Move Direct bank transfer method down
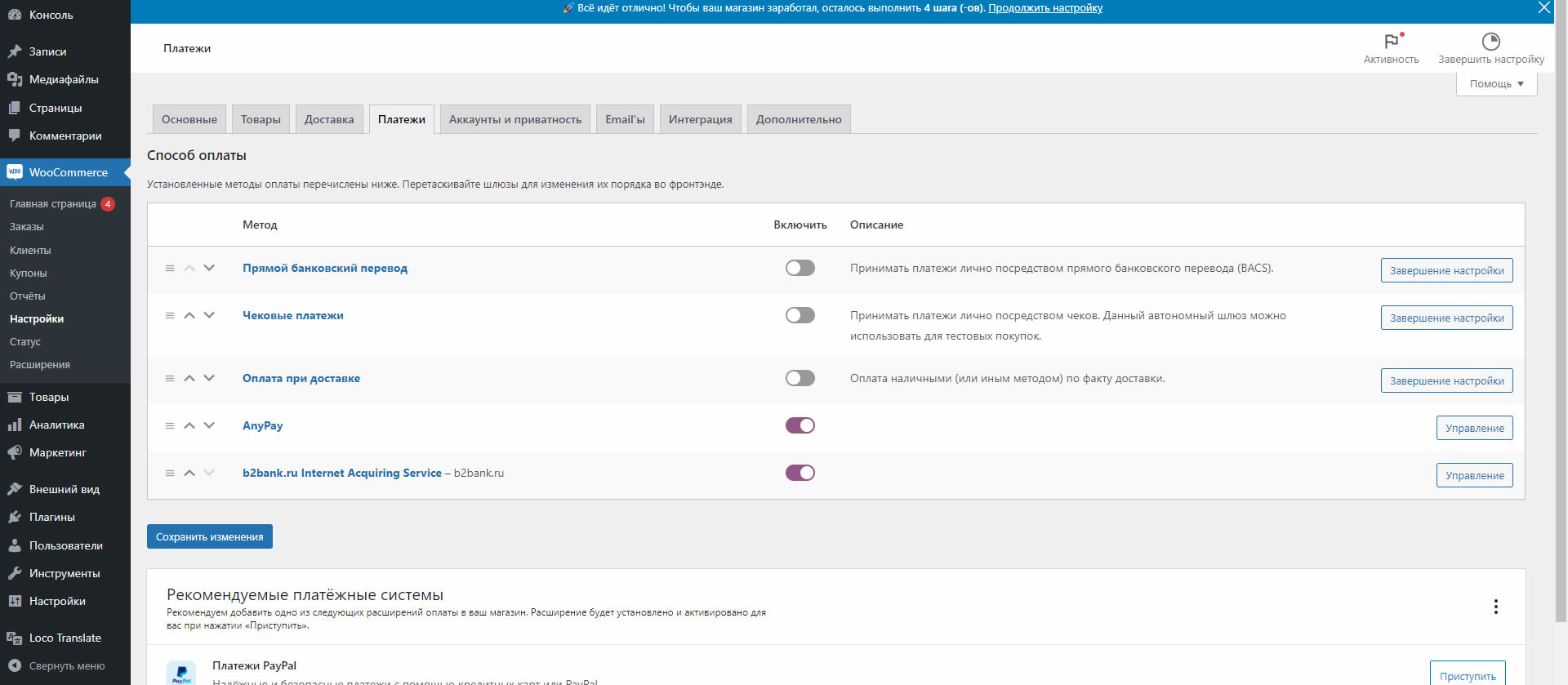 pos(209,268)
